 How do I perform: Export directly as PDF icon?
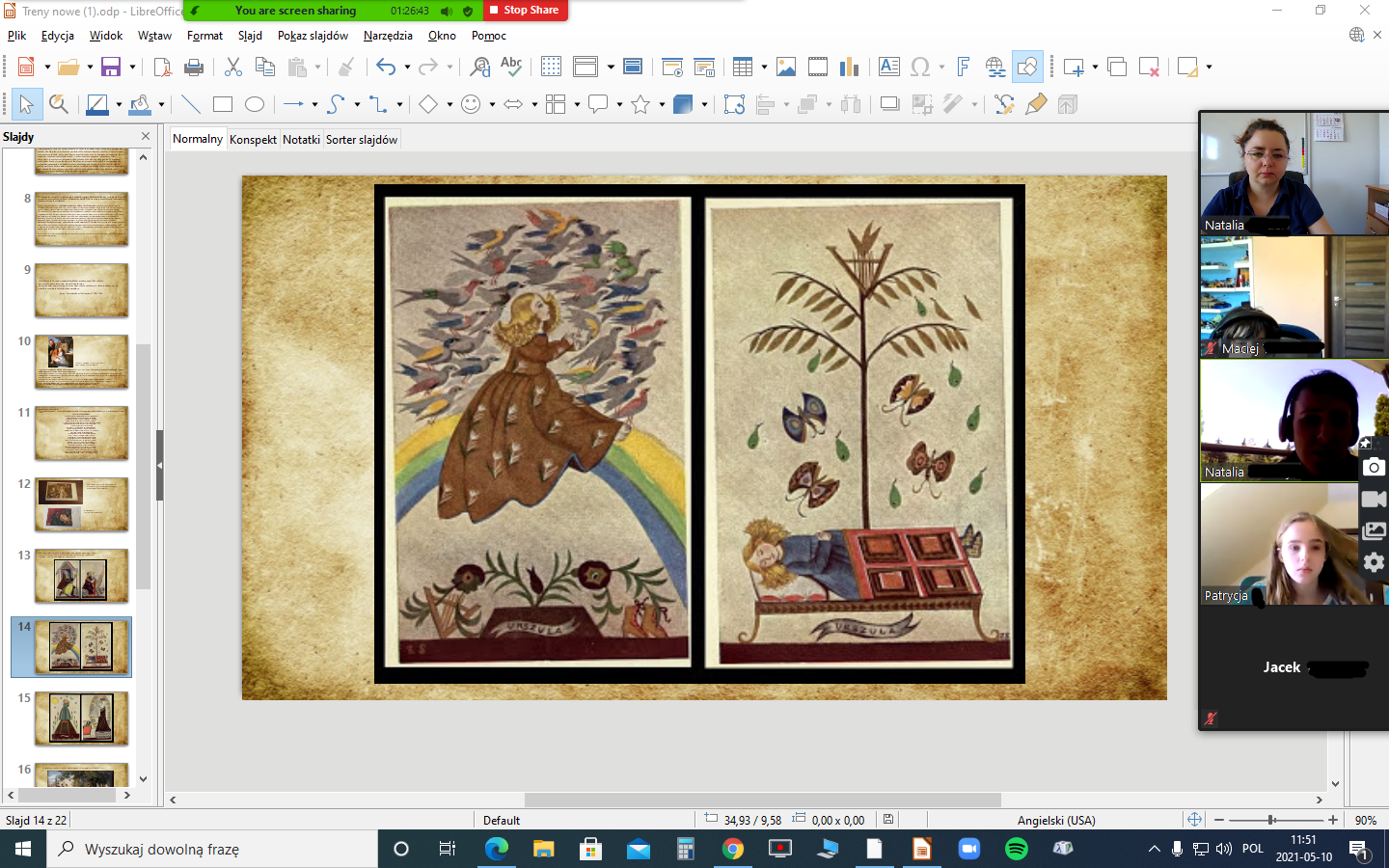coord(162,67)
